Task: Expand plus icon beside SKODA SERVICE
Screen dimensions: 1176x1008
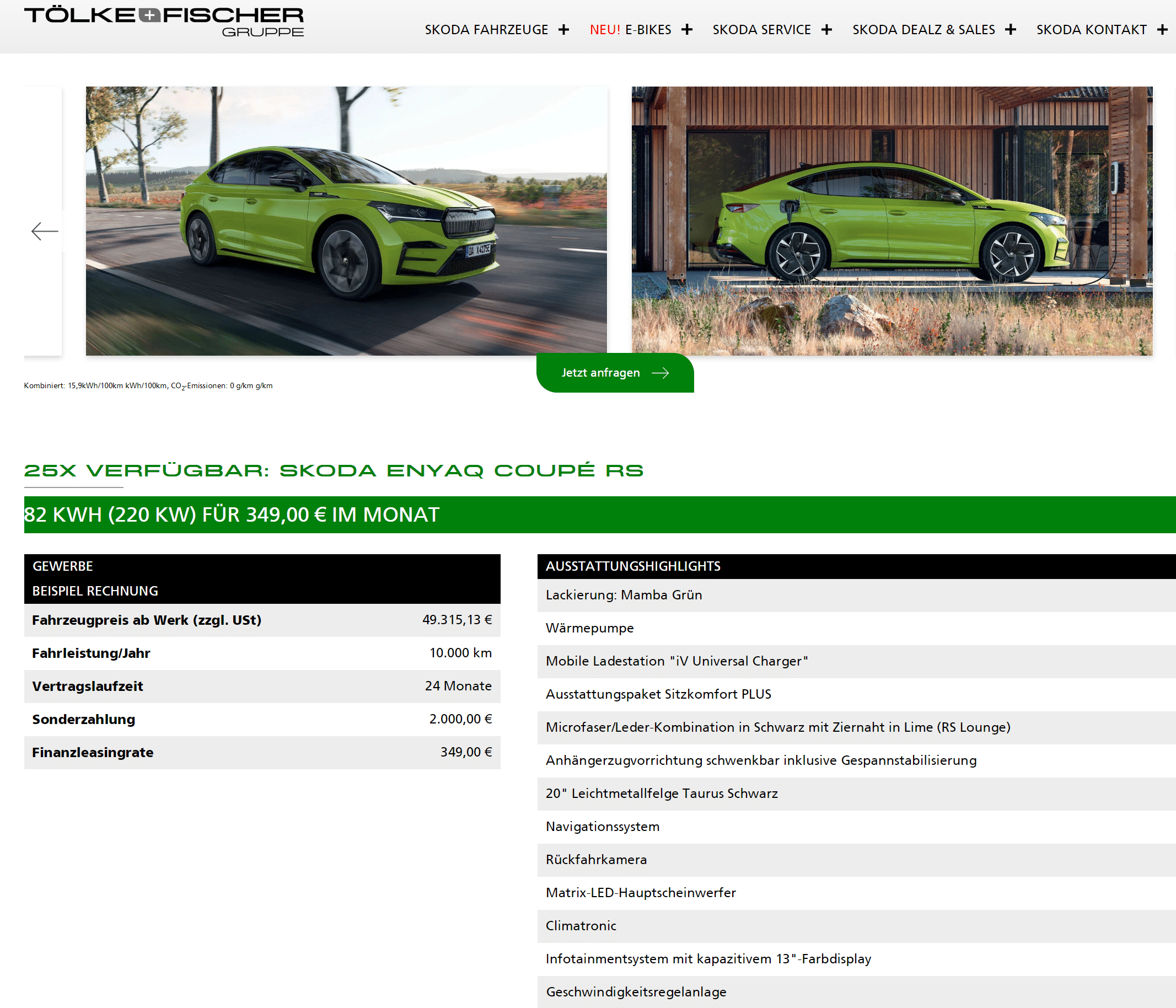Action: coord(826,30)
